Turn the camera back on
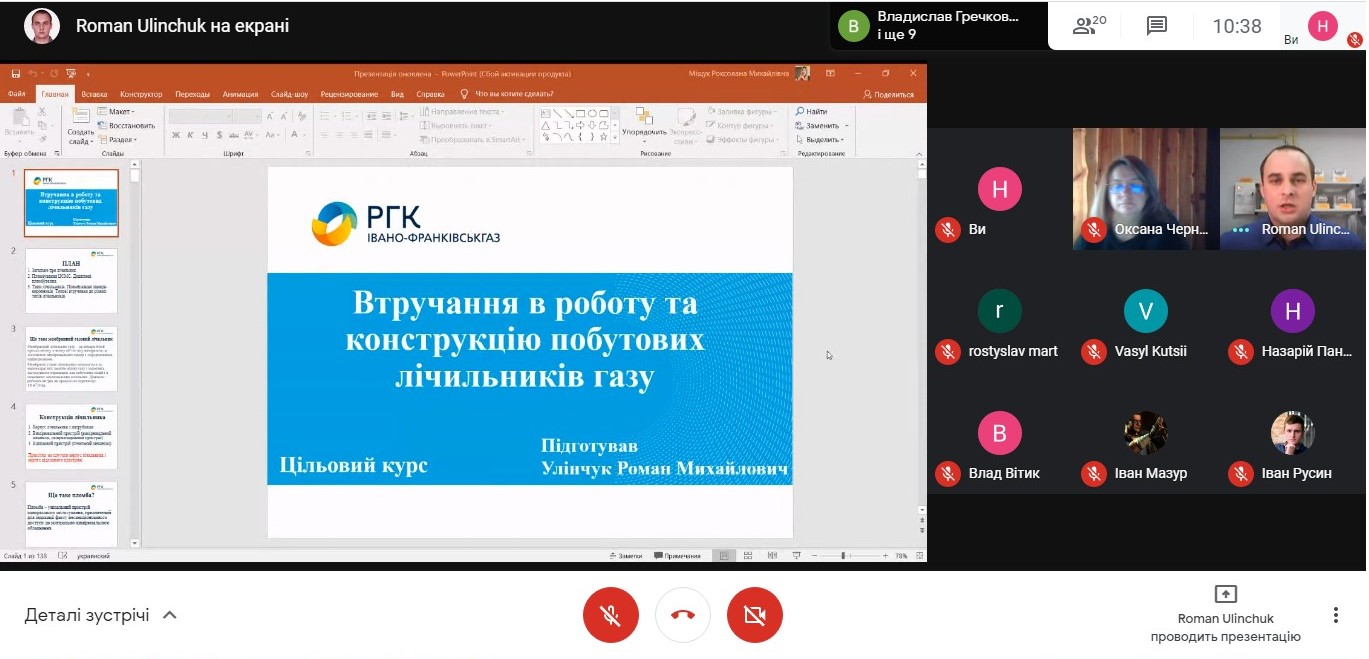This screenshot has width=1369, height=659. pyautogui.click(x=755, y=615)
